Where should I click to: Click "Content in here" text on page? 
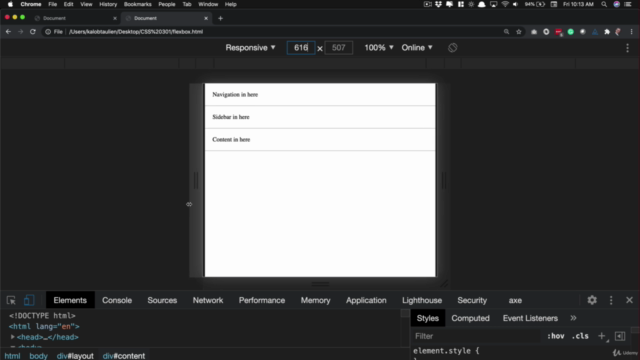231,139
